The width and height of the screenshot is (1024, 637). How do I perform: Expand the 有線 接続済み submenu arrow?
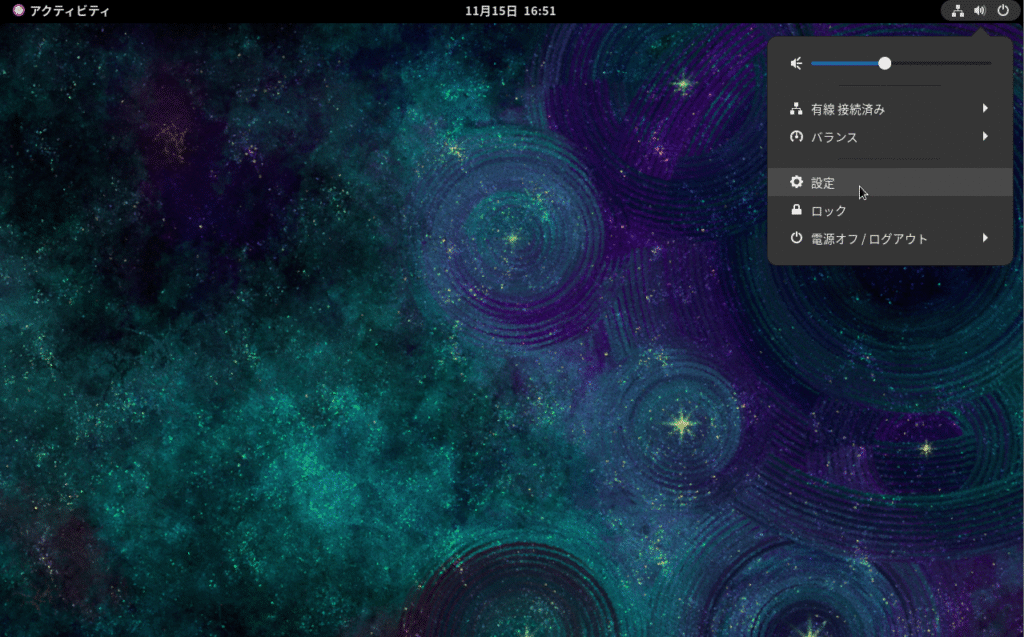(x=985, y=108)
